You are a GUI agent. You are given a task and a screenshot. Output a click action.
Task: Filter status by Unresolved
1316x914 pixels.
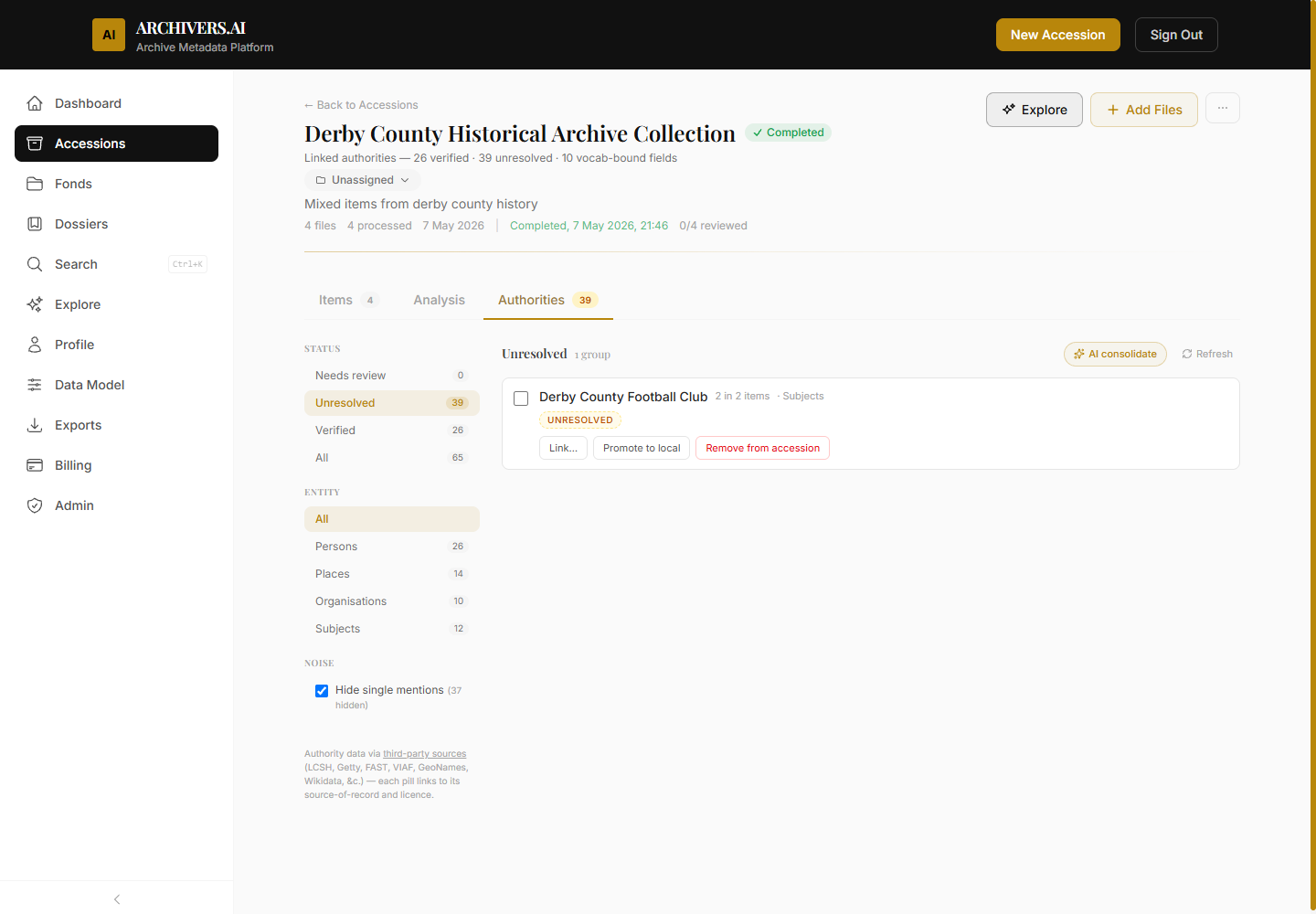pos(391,403)
